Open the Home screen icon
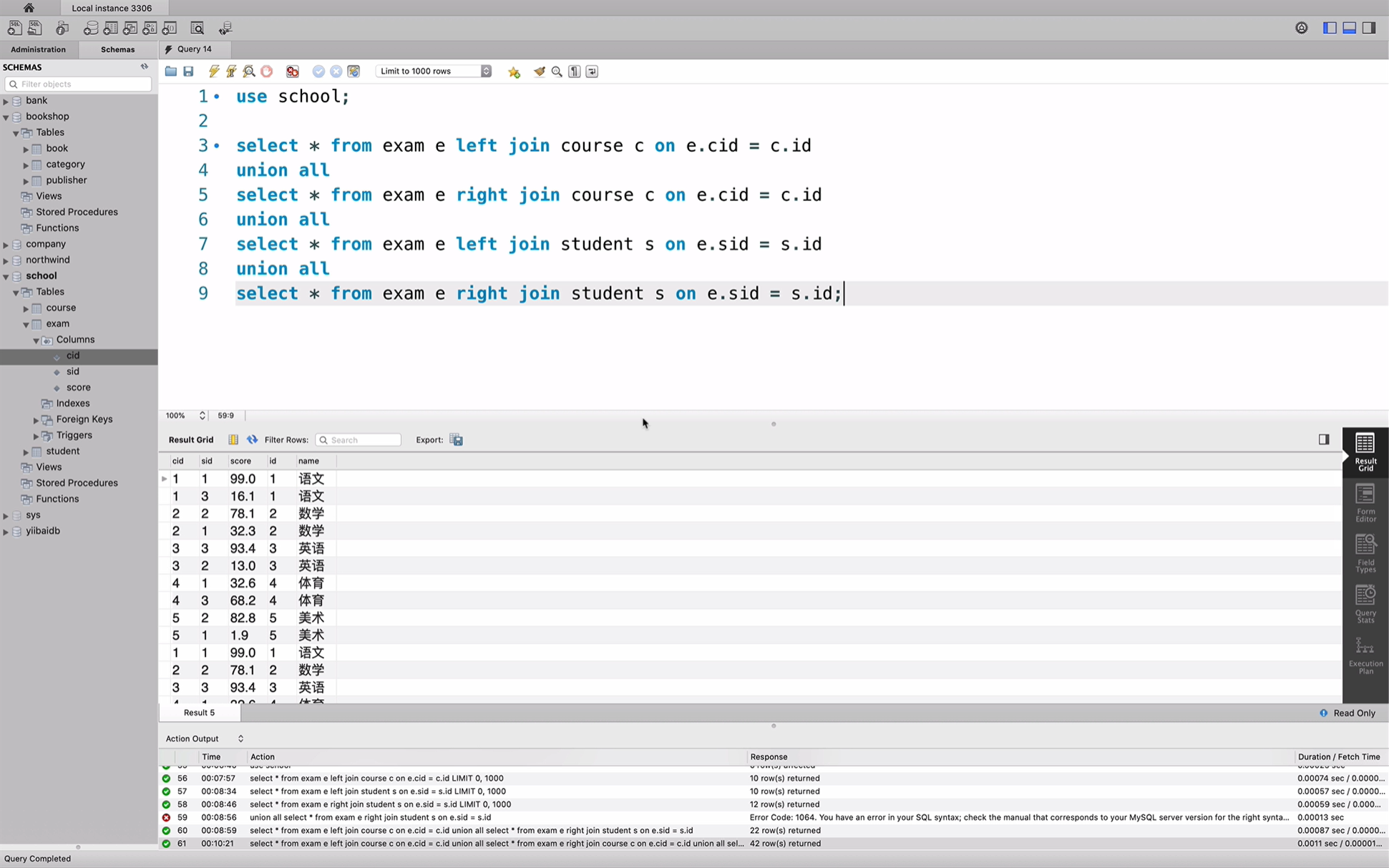 [x=28, y=8]
